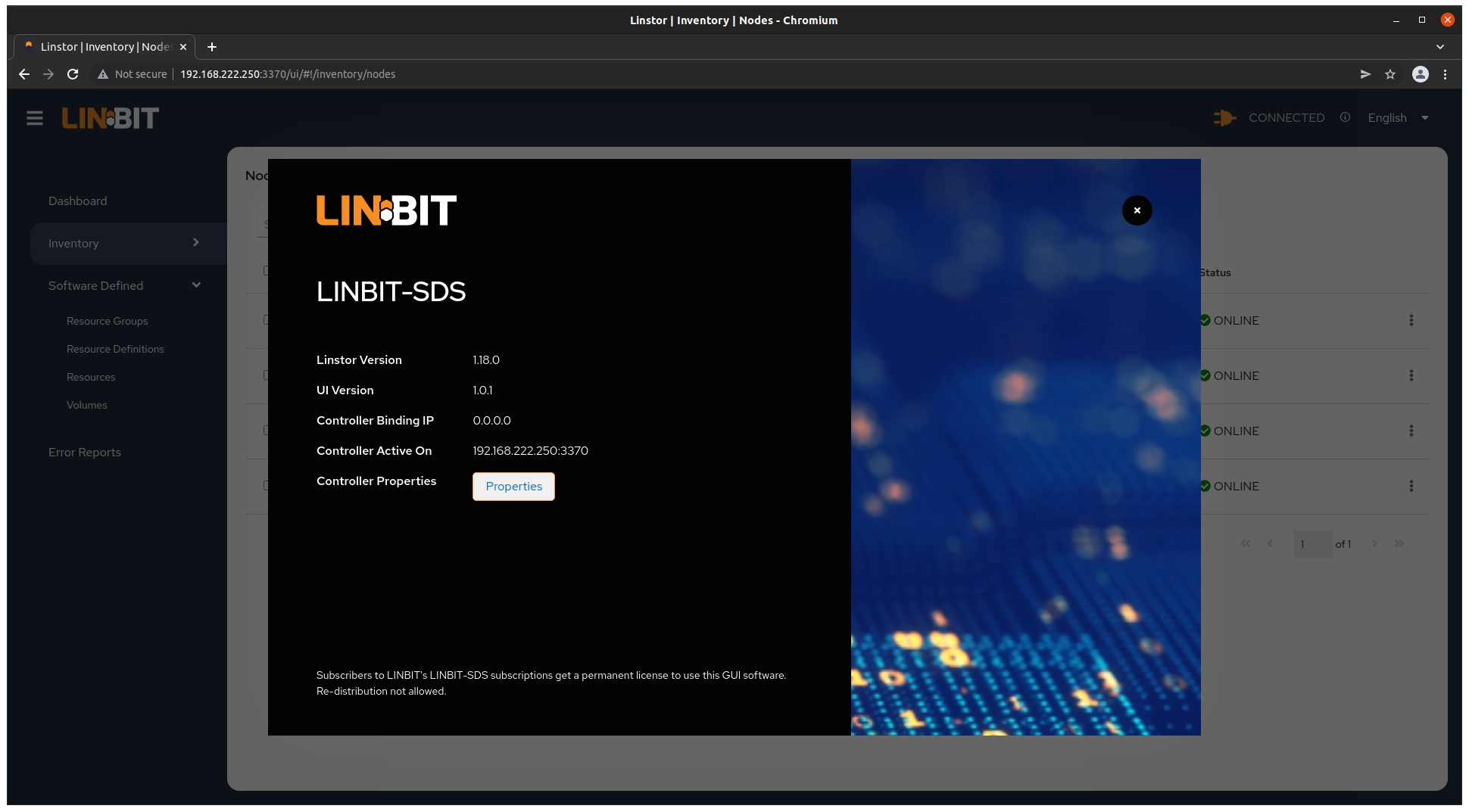Close the LINBIT-SDS about dialog
Viewport: 1469px width, 812px height.
1137,210
